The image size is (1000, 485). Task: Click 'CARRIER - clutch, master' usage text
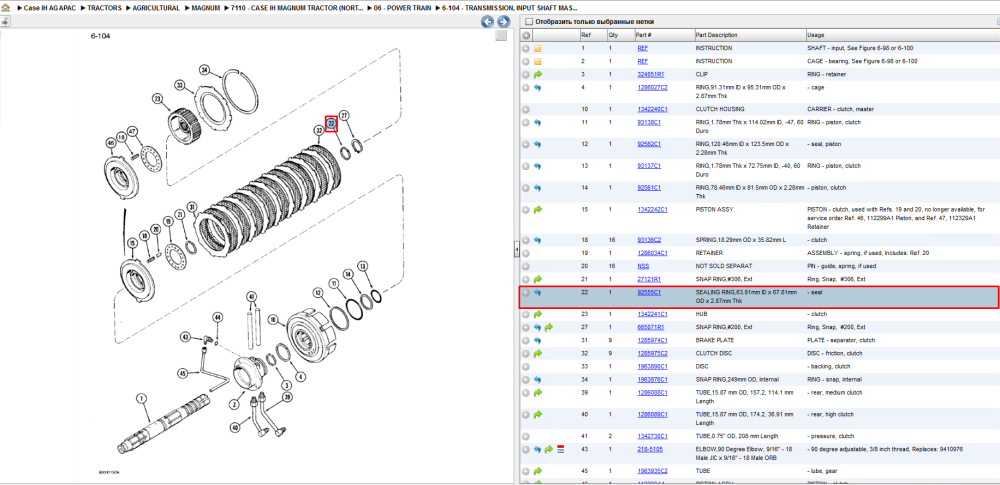pos(836,109)
